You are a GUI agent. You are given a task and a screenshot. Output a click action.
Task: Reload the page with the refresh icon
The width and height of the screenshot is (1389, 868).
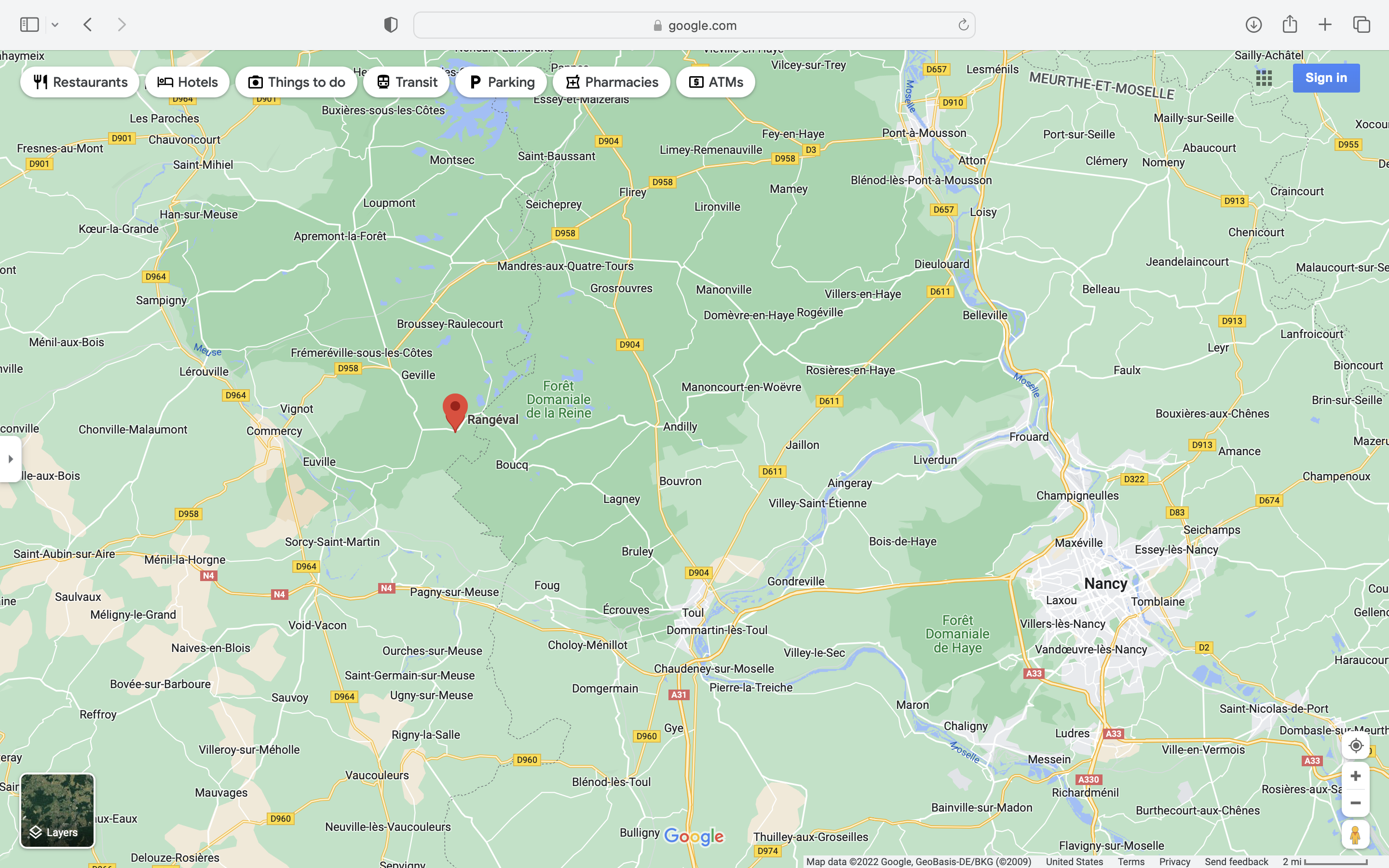click(x=963, y=25)
